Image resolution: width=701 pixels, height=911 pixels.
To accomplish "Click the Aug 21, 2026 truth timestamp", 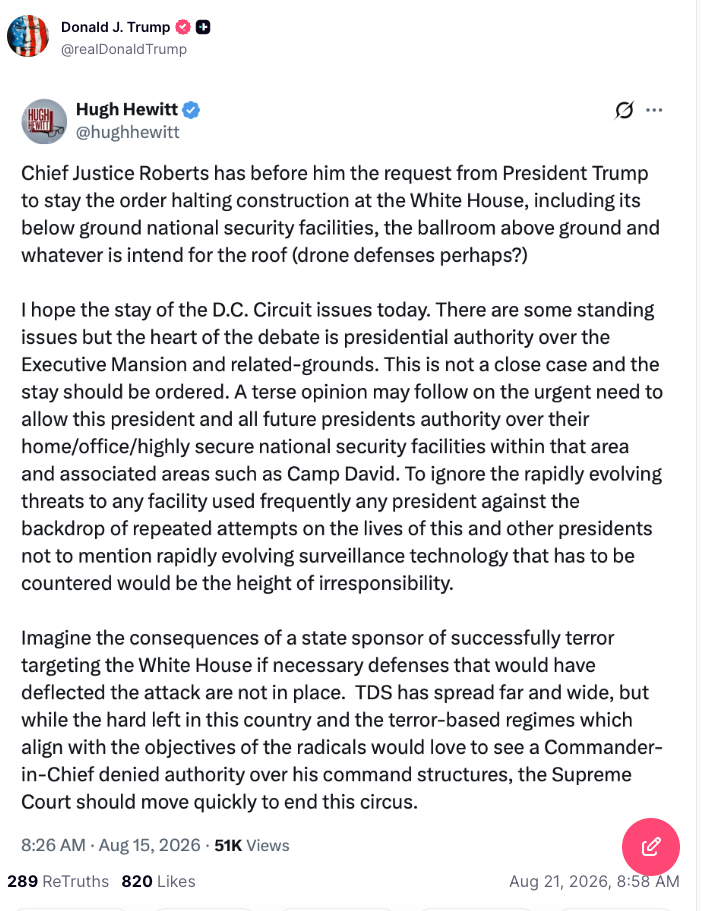I will (594, 881).
